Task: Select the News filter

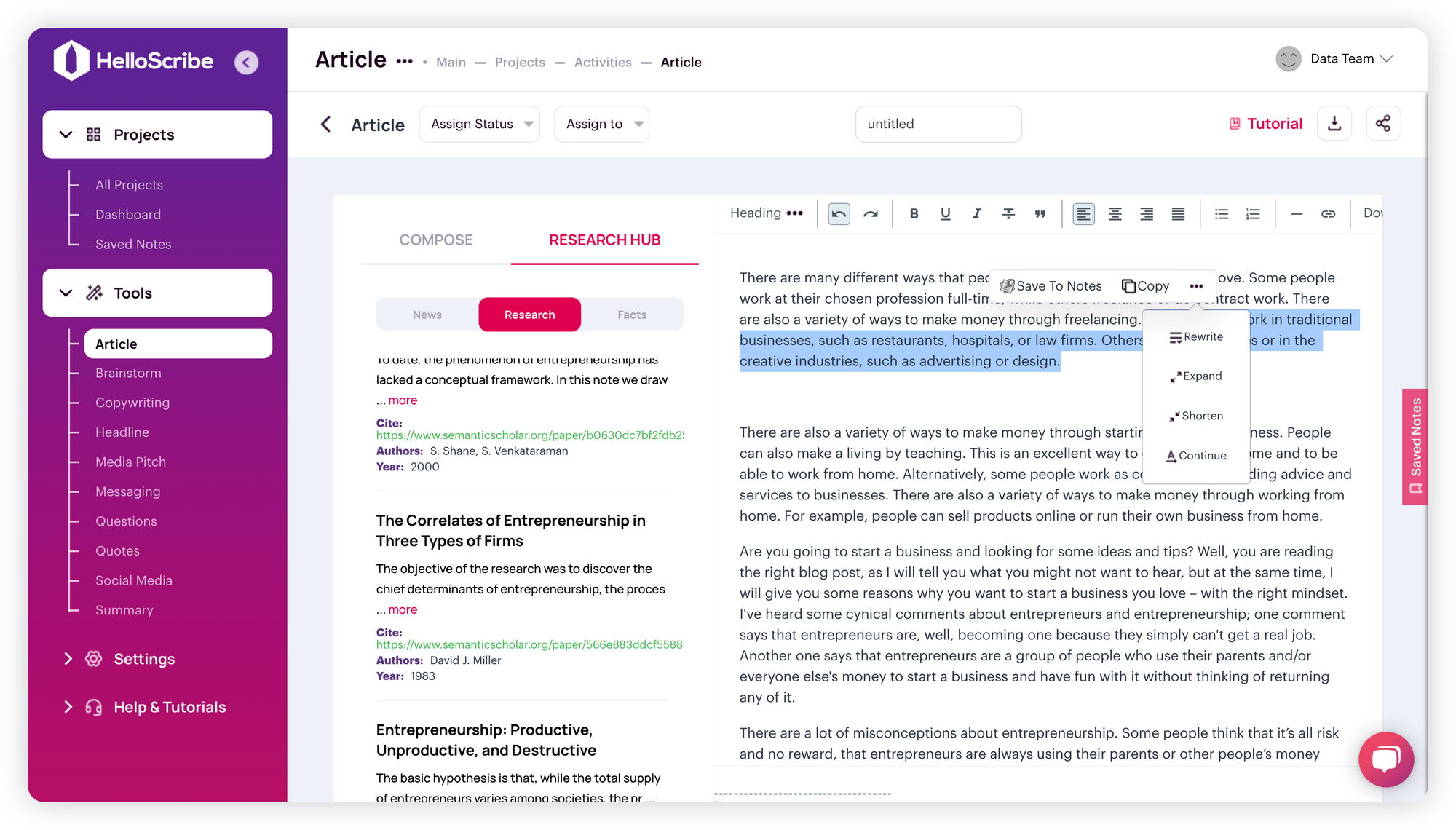Action: pos(427,315)
